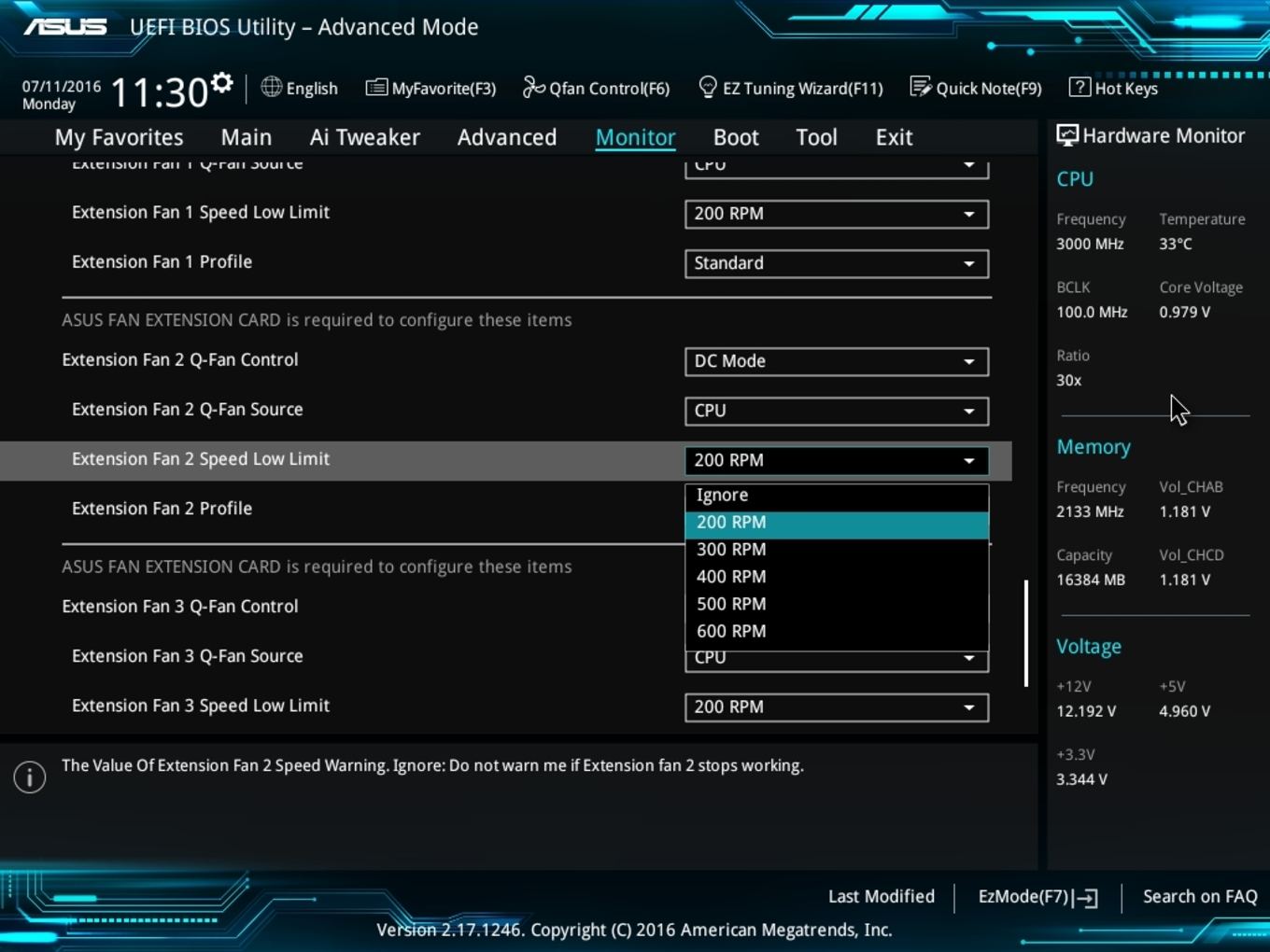Screen dimensions: 1270x952
Task: Select Extension Fan 2 Q-Fan Source label
Action: (188, 410)
